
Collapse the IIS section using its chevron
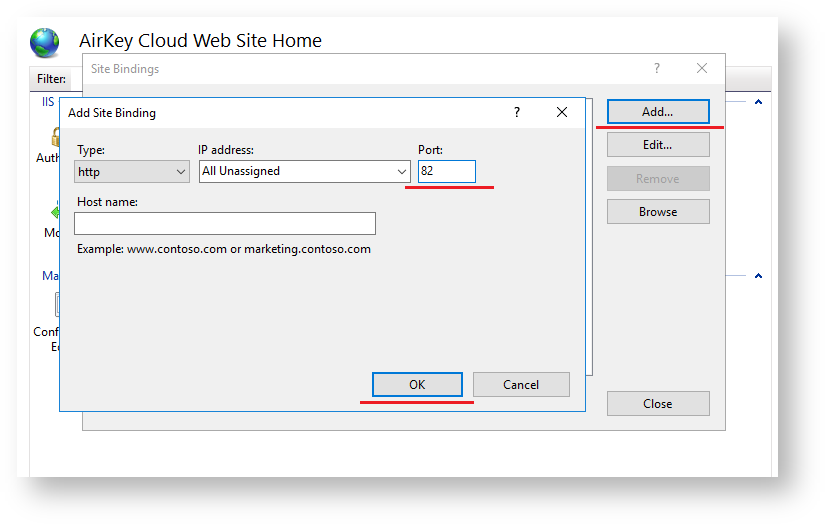pos(758,102)
